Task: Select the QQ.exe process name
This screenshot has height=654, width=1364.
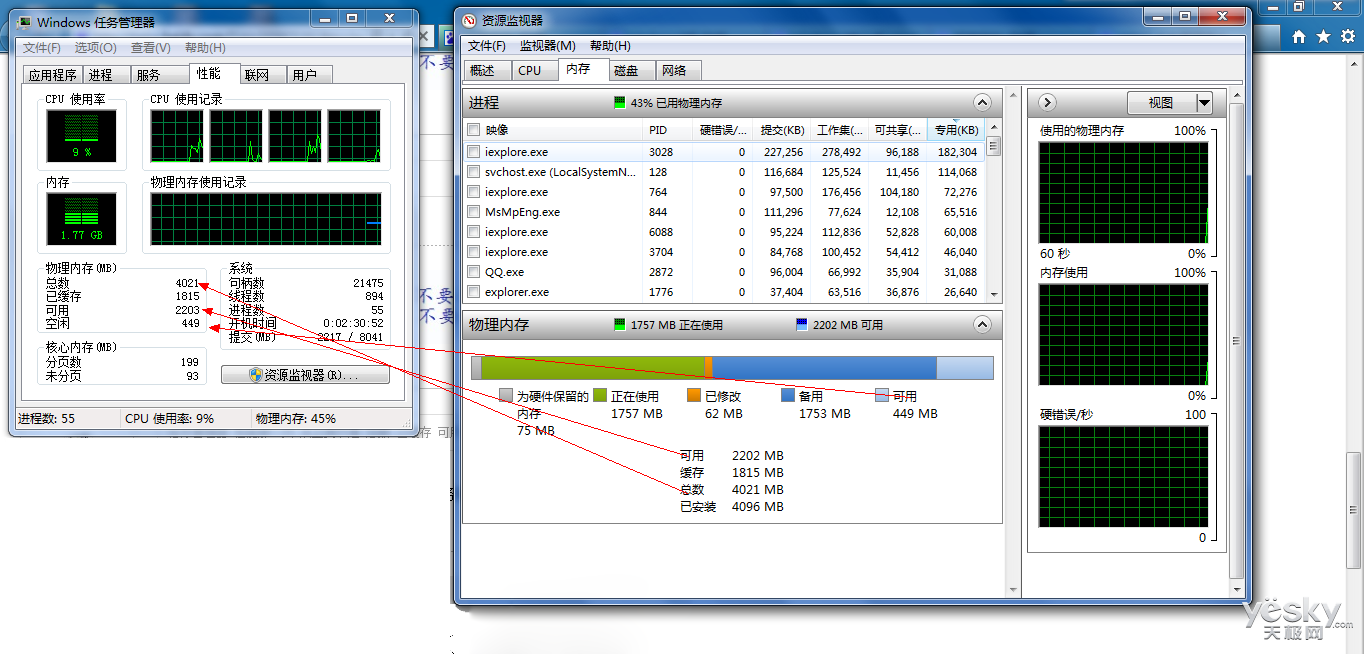Action: (505, 272)
